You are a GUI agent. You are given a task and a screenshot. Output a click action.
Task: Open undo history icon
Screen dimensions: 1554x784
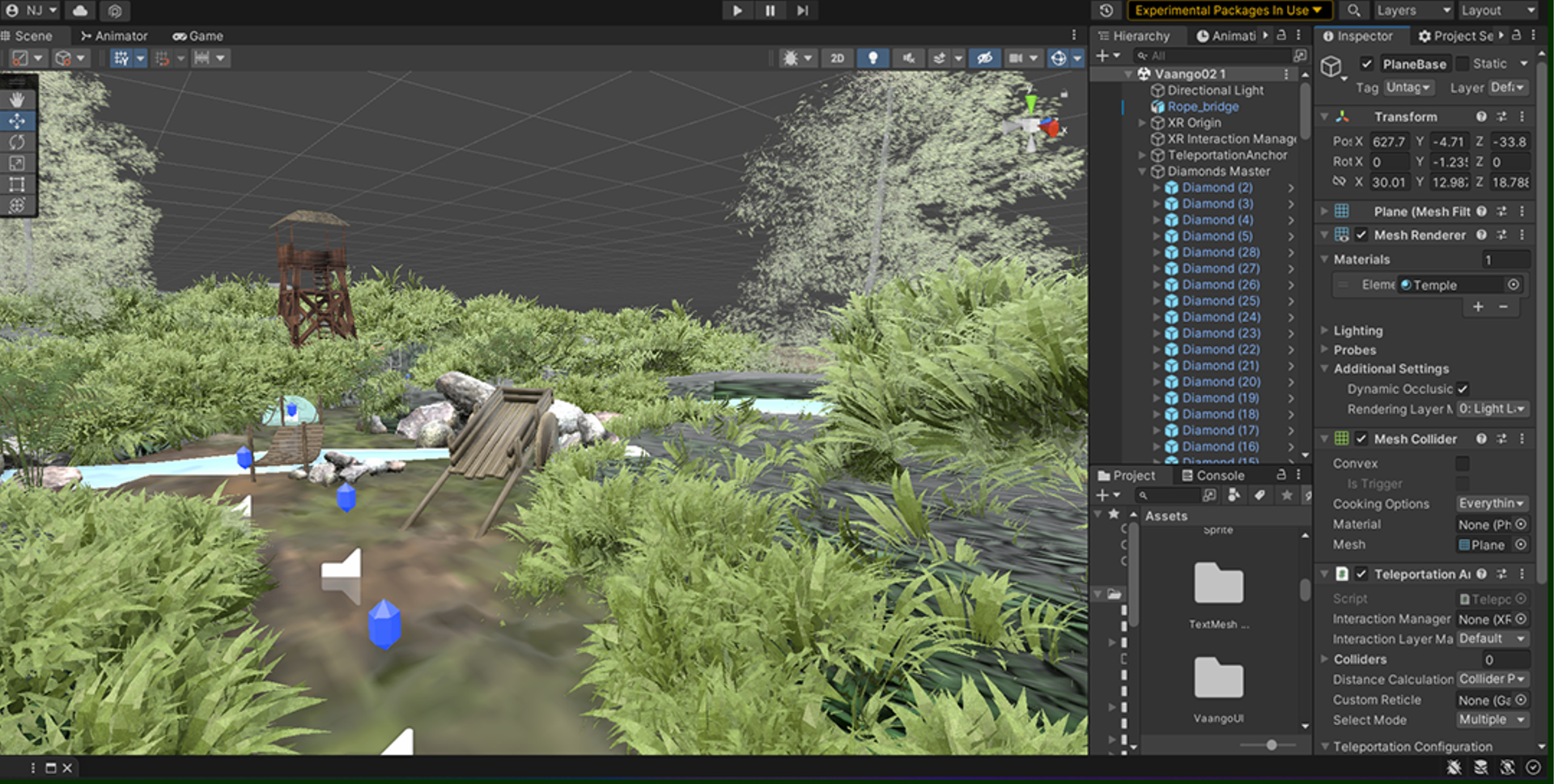click(x=1106, y=11)
